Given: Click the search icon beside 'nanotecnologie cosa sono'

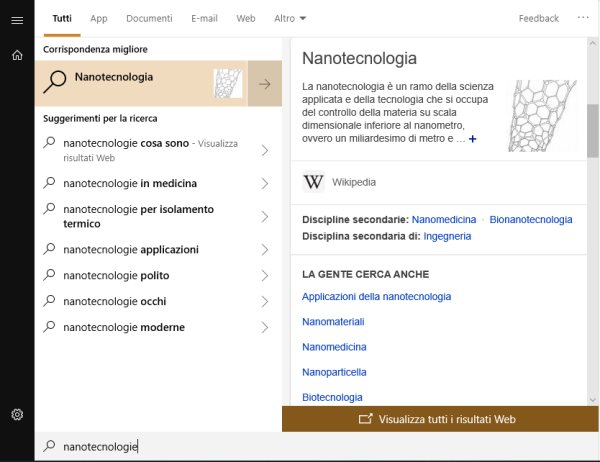Looking at the screenshot, I should point(49,142).
